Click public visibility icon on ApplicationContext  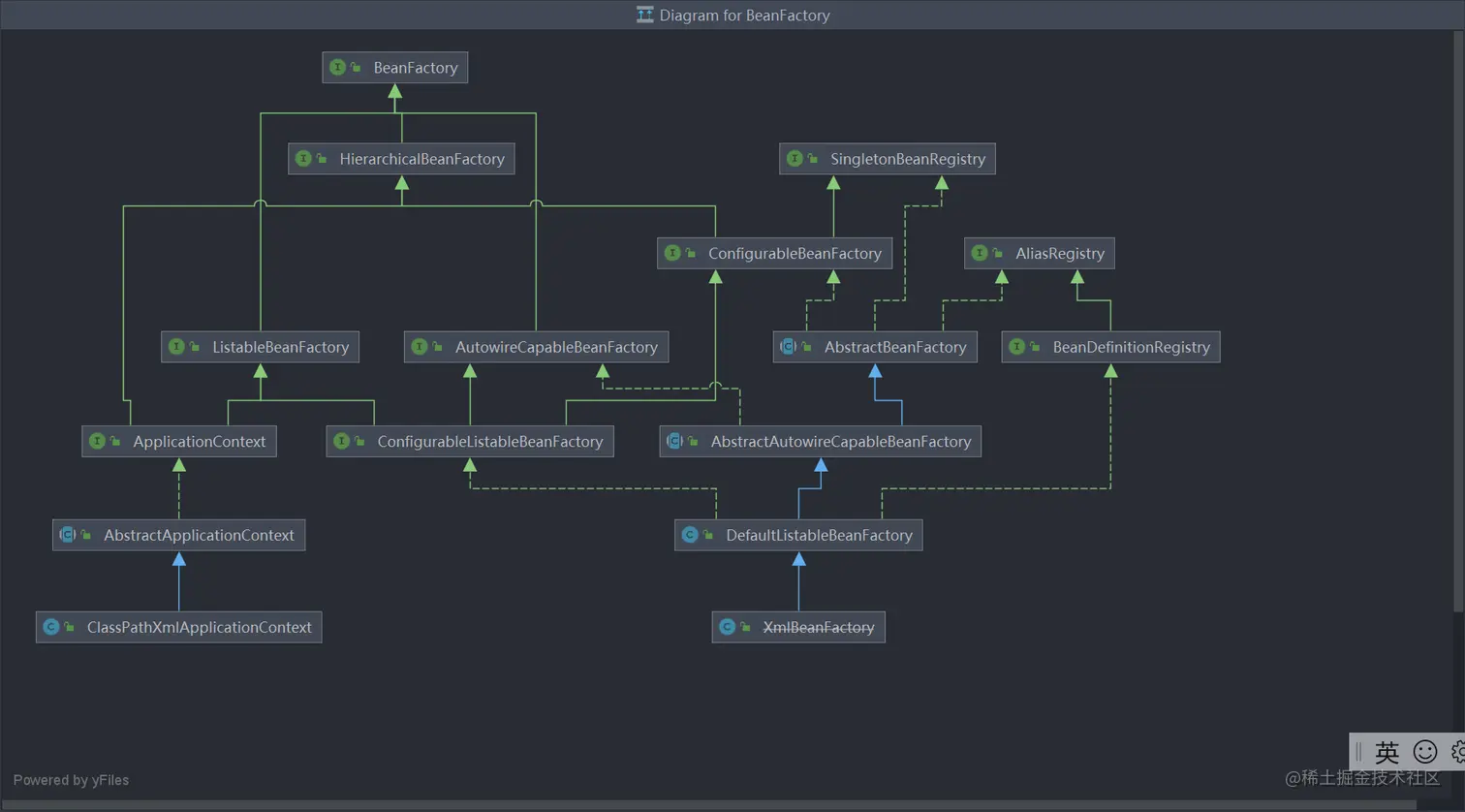pyautogui.click(x=115, y=440)
